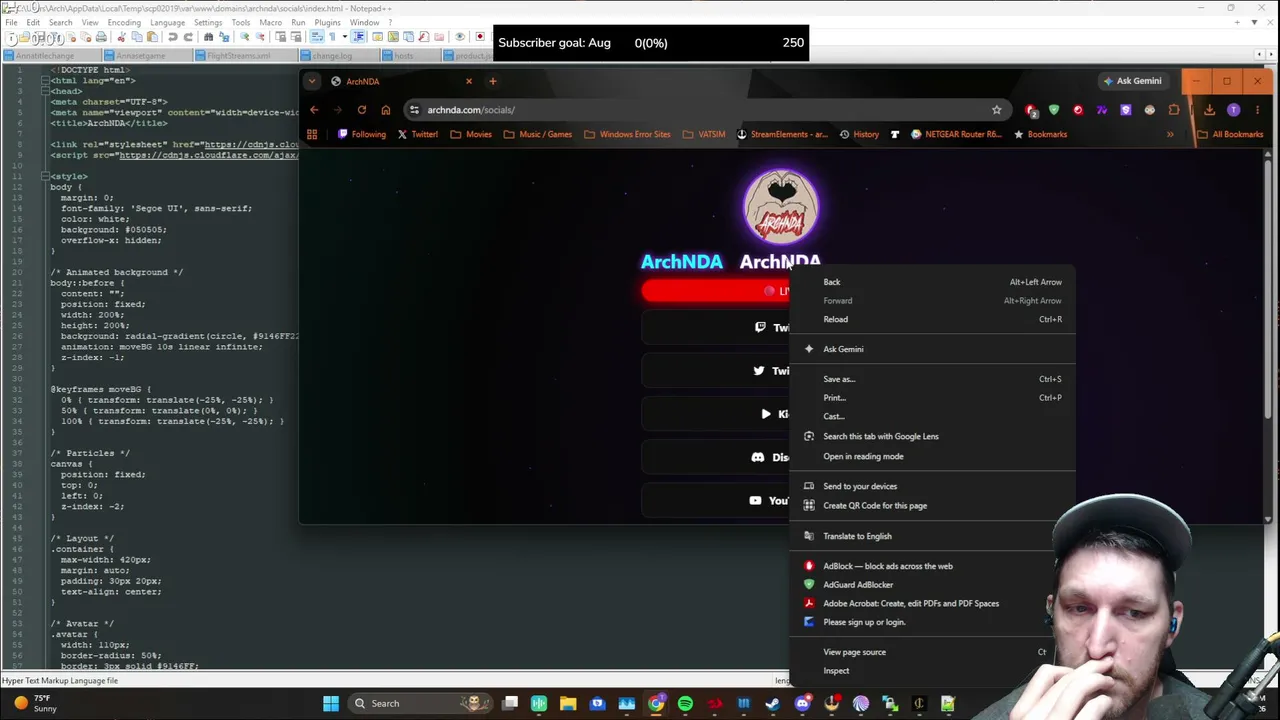Close the ArchNDA browser tab
Viewport: 1280px width, 720px height.
[x=468, y=81]
